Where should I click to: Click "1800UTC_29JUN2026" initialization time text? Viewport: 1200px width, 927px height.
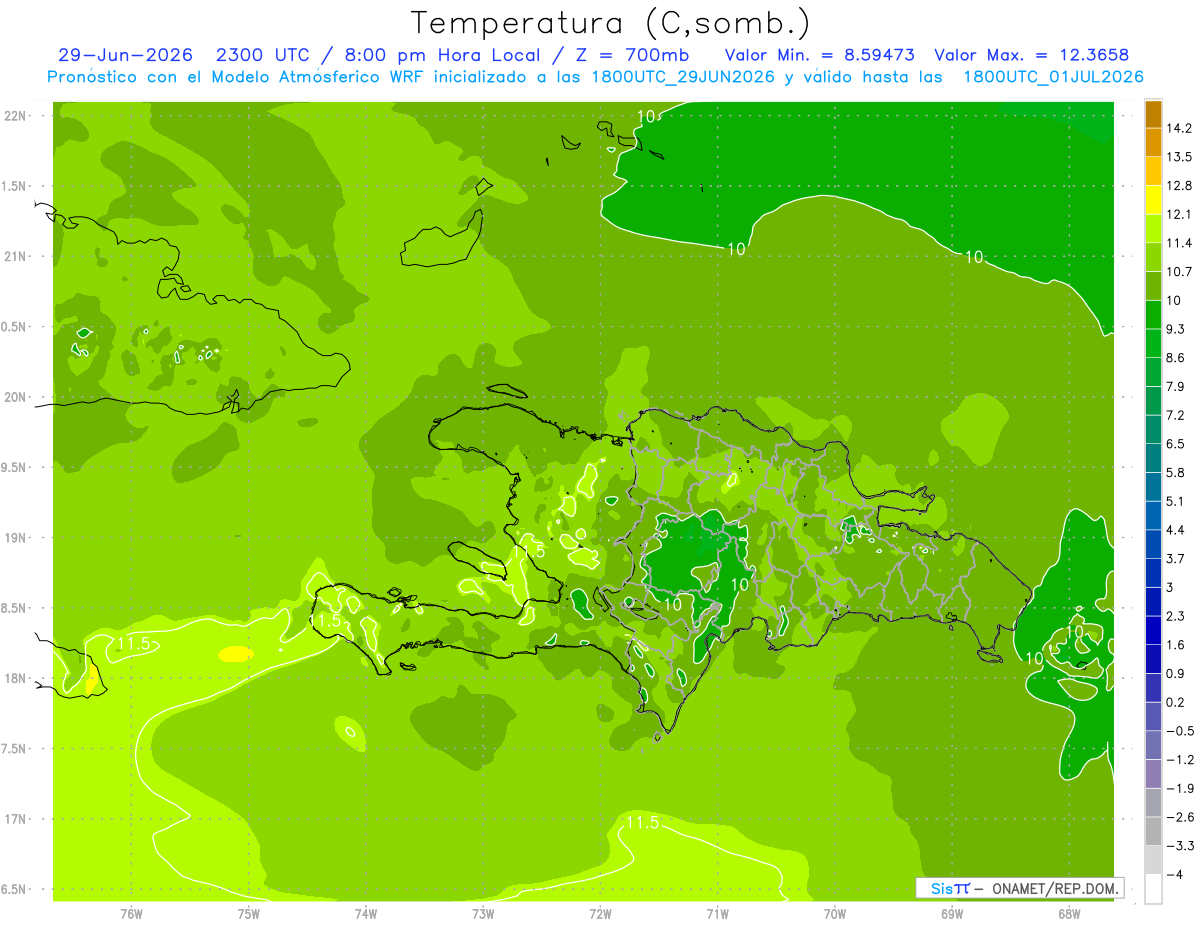pos(681,77)
